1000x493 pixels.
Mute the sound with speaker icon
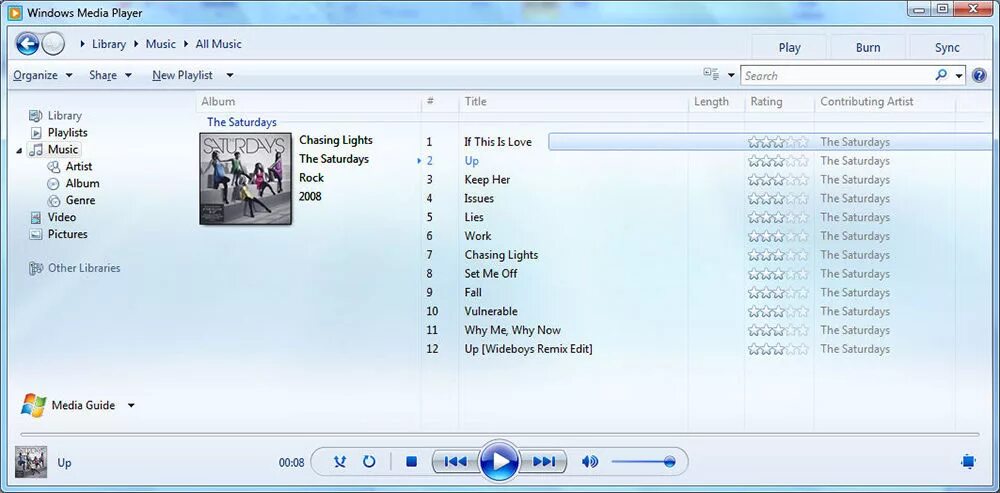pyautogui.click(x=590, y=461)
